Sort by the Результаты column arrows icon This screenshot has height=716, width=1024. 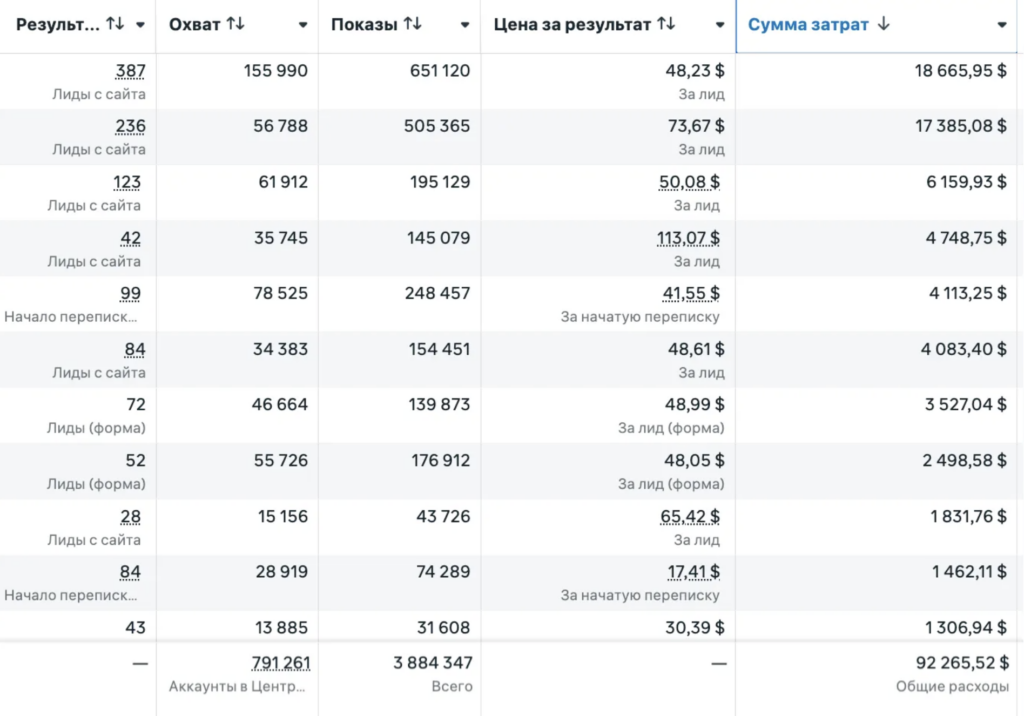(x=116, y=24)
